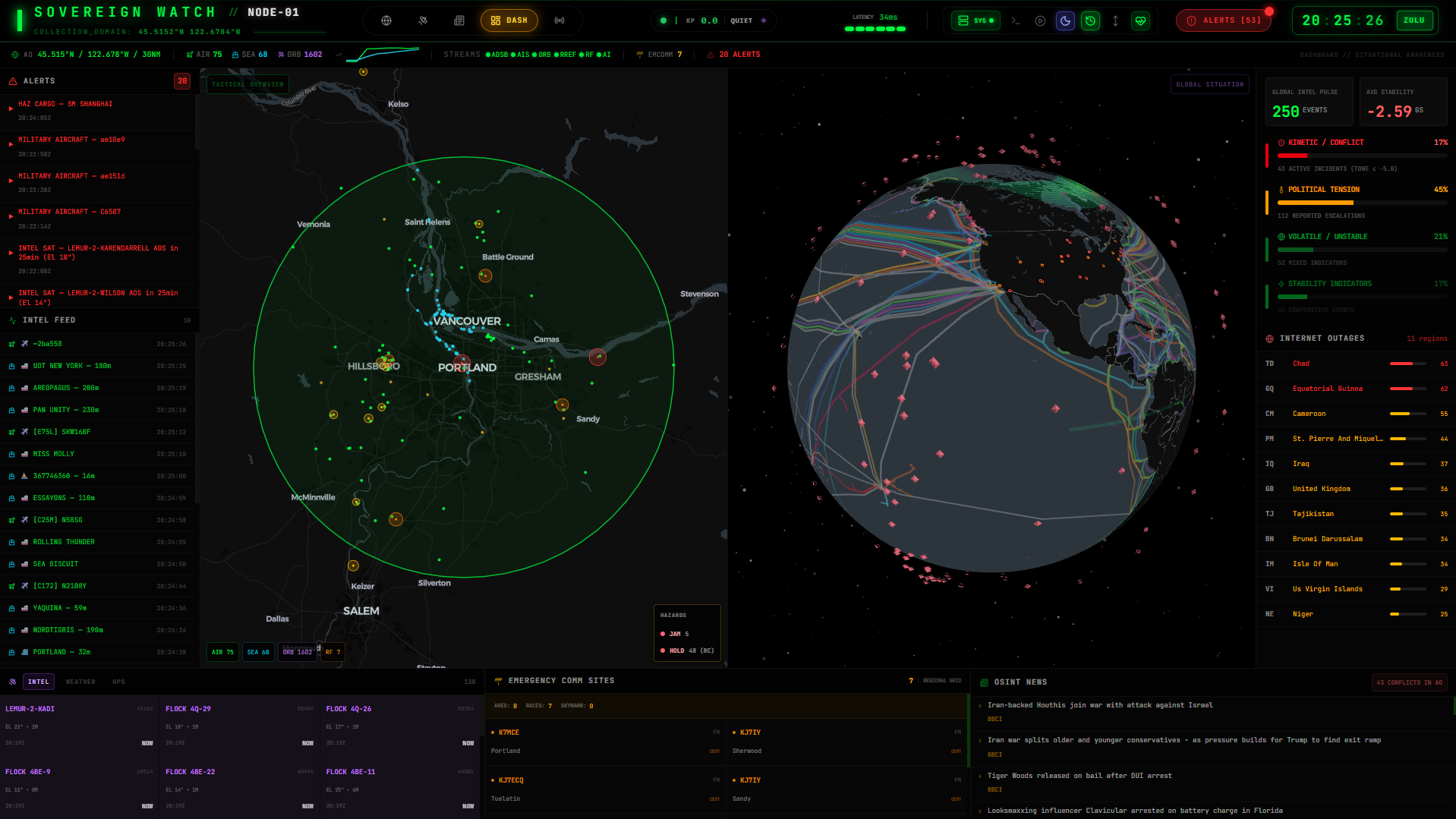Select the United Kingdom outage row
The width and height of the screenshot is (1456, 819).
1356,489
